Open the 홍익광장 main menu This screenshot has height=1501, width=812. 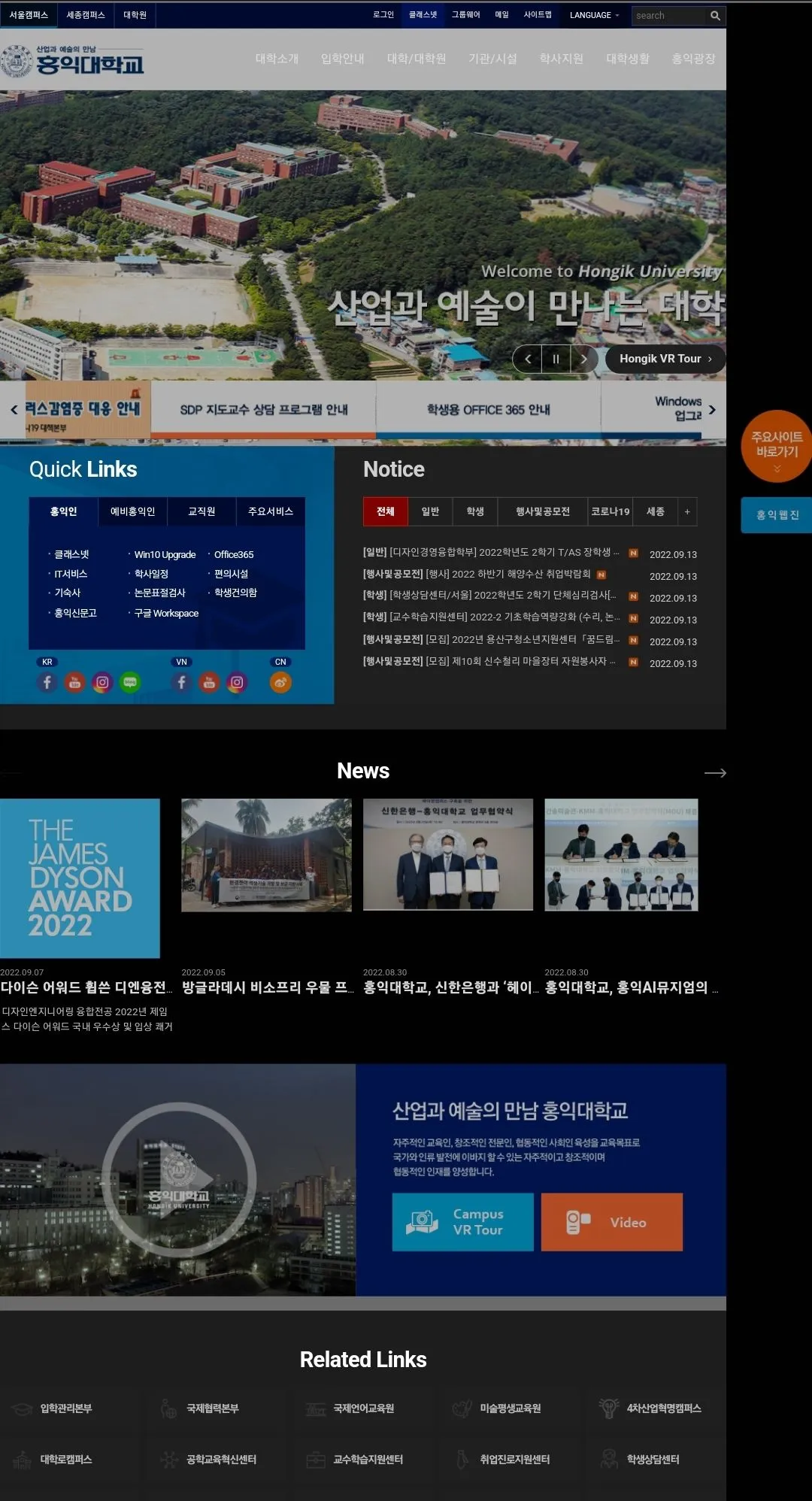693,59
